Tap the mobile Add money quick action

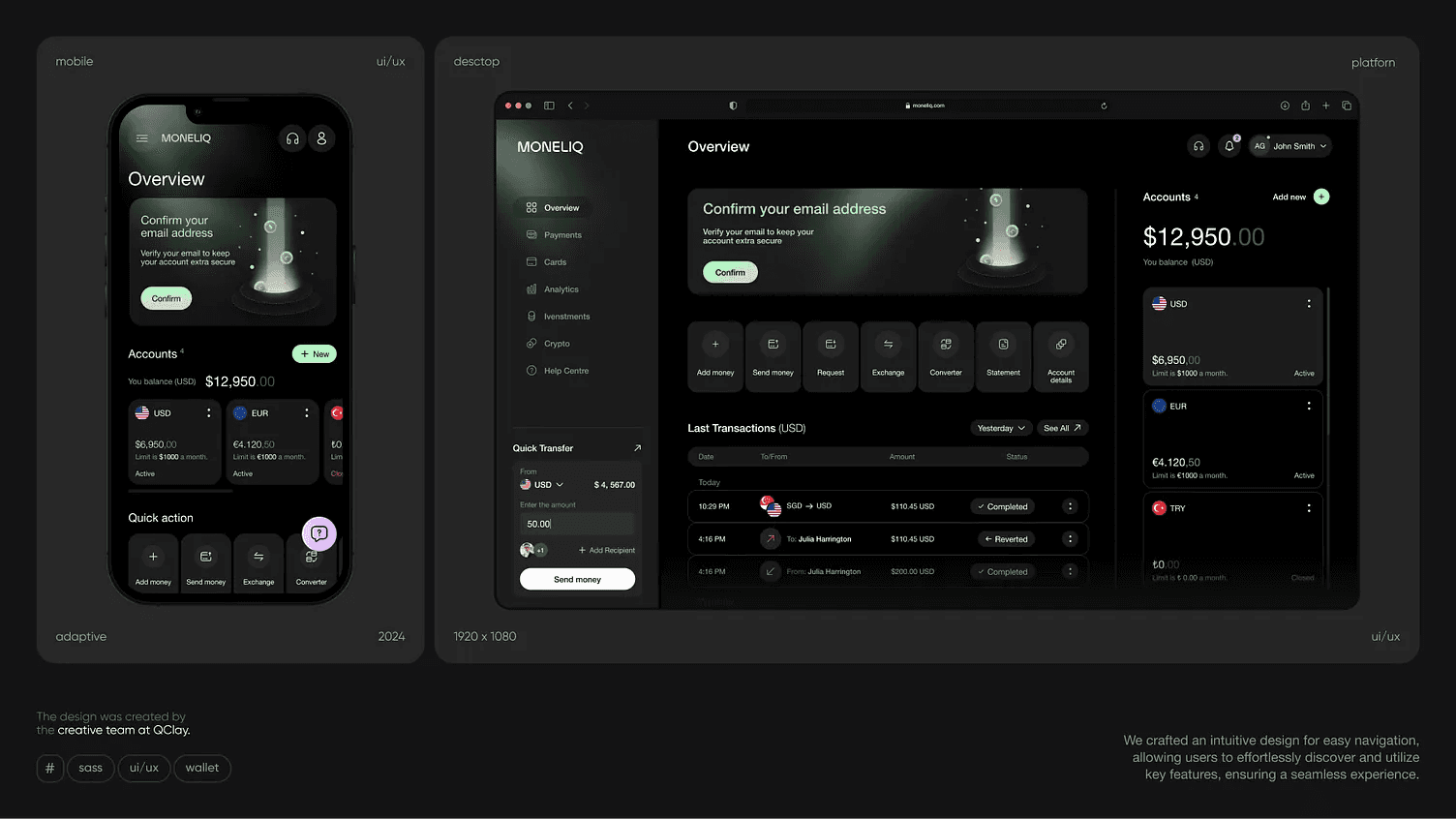point(153,562)
